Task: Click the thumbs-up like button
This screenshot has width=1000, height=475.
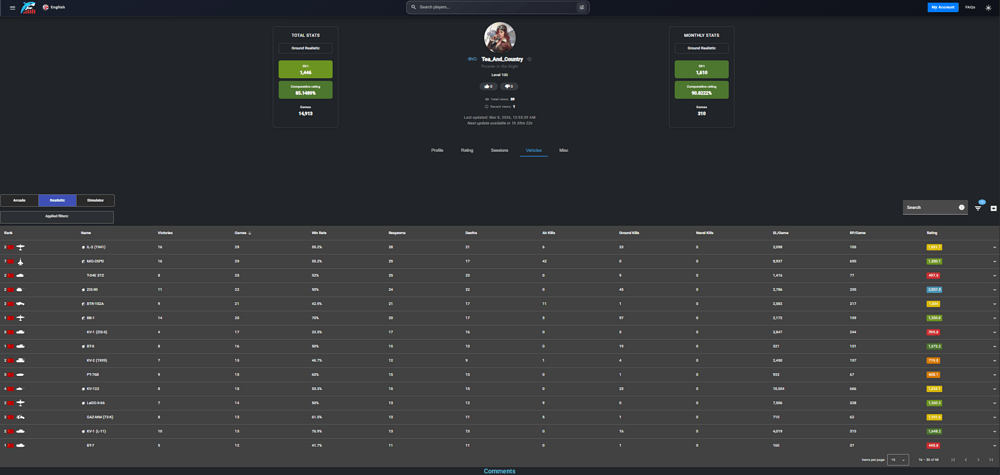Action: [489, 87]
